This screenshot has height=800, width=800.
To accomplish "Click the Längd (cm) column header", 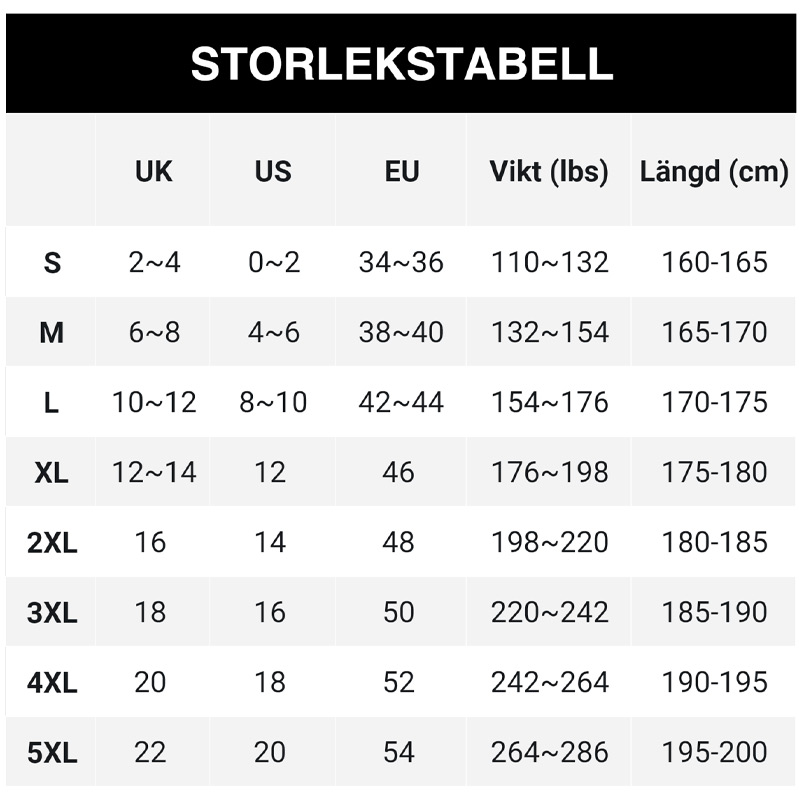I will (714, 171).
